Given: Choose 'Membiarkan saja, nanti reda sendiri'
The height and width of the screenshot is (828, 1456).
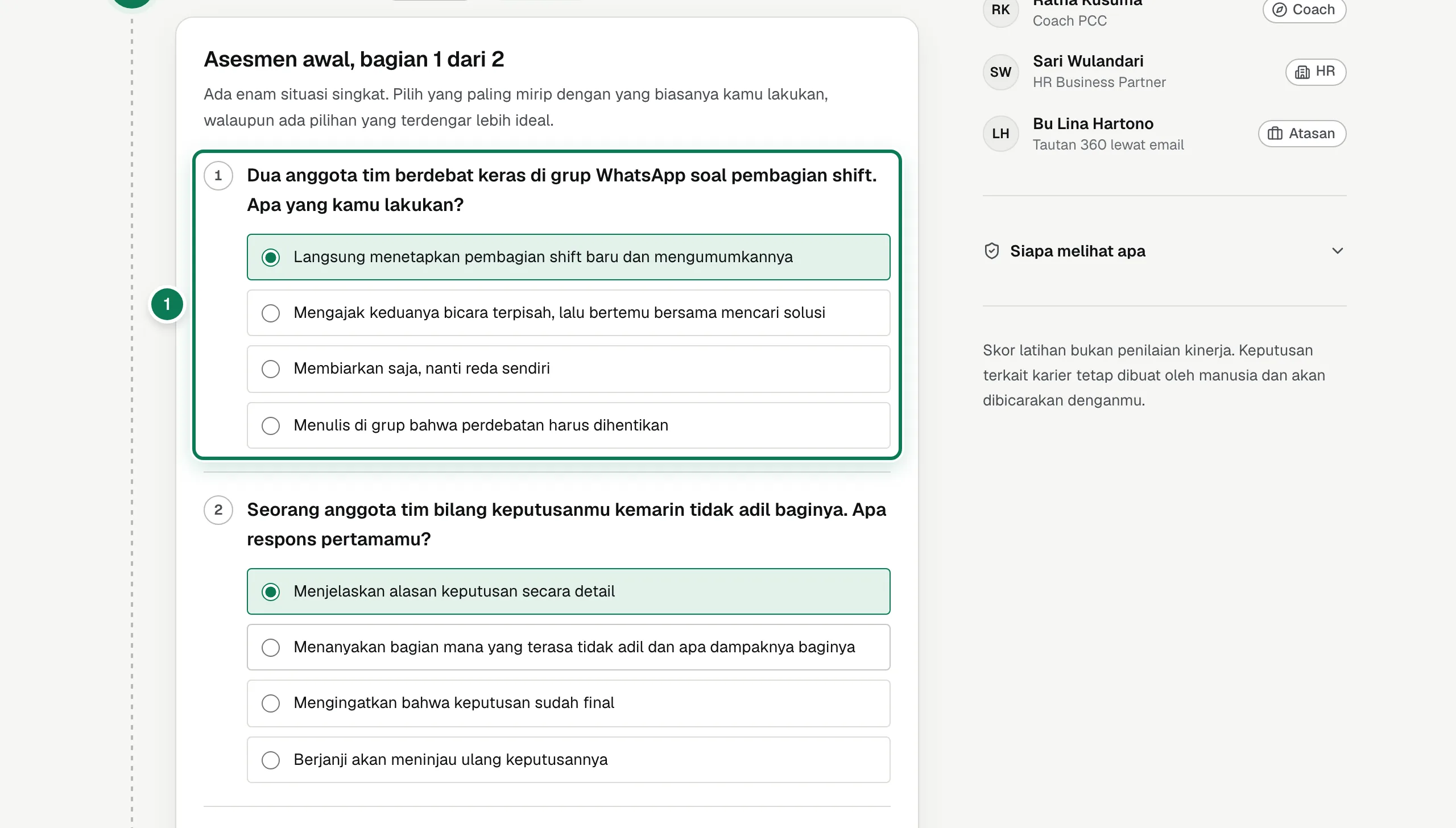Looking at the screenshot, I should pyautogui.click(x=568, y=369).
